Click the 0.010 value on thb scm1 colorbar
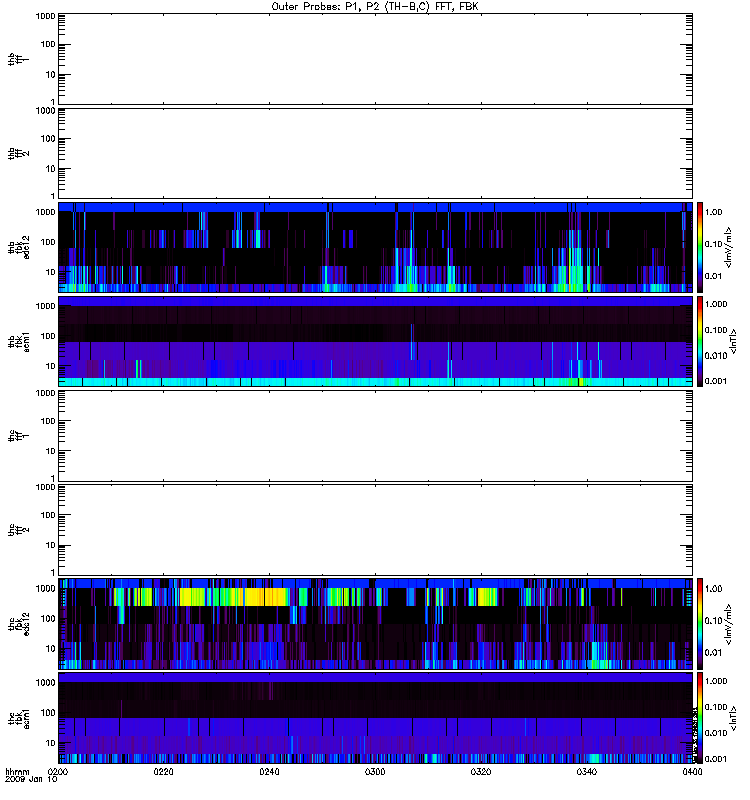 coord(716,356)
